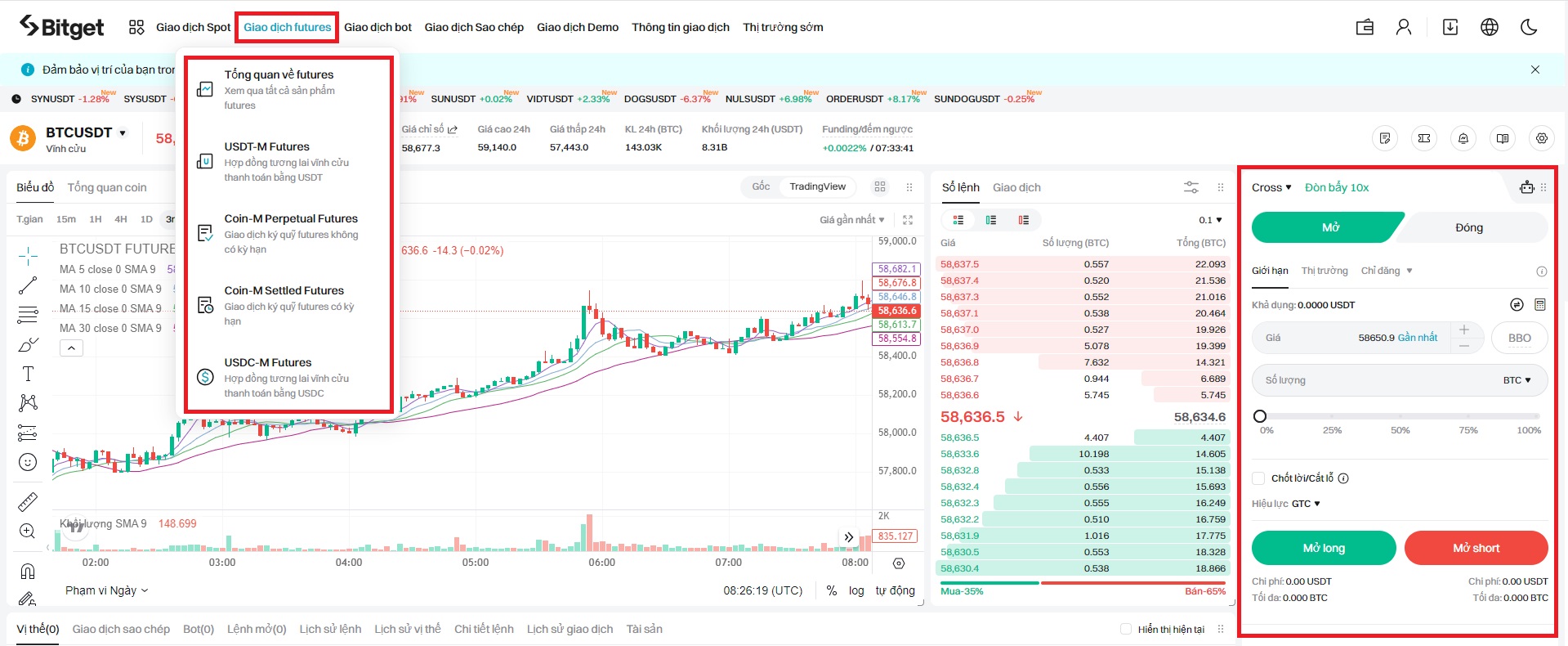Select the chart zoom-in tool
The image size is (1568, 646).
28,531
